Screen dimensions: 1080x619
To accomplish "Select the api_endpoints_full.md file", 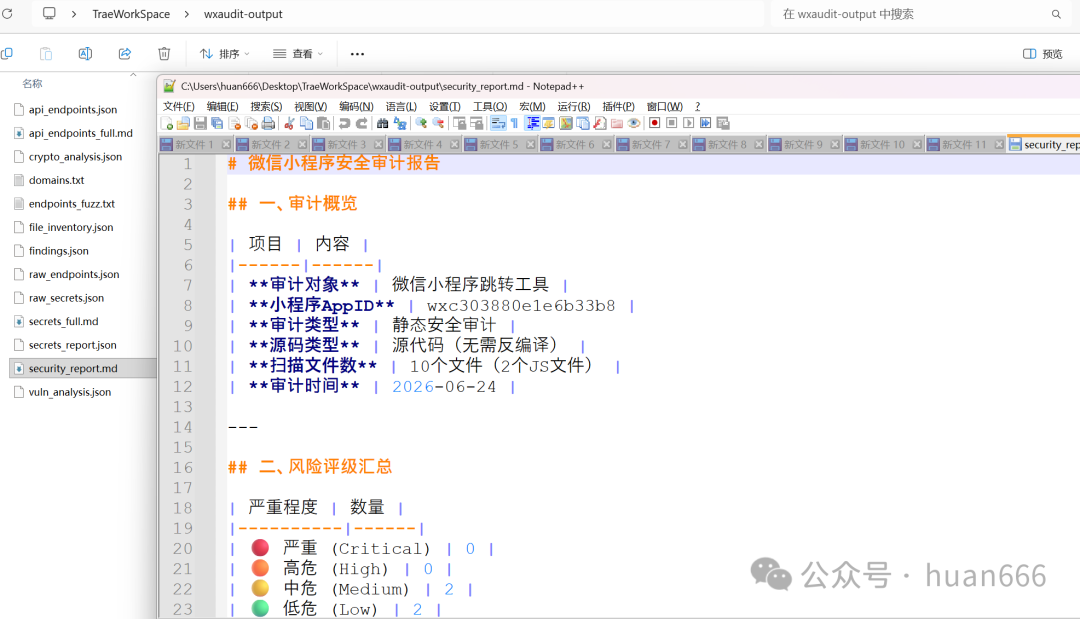I will click(81, 133).
